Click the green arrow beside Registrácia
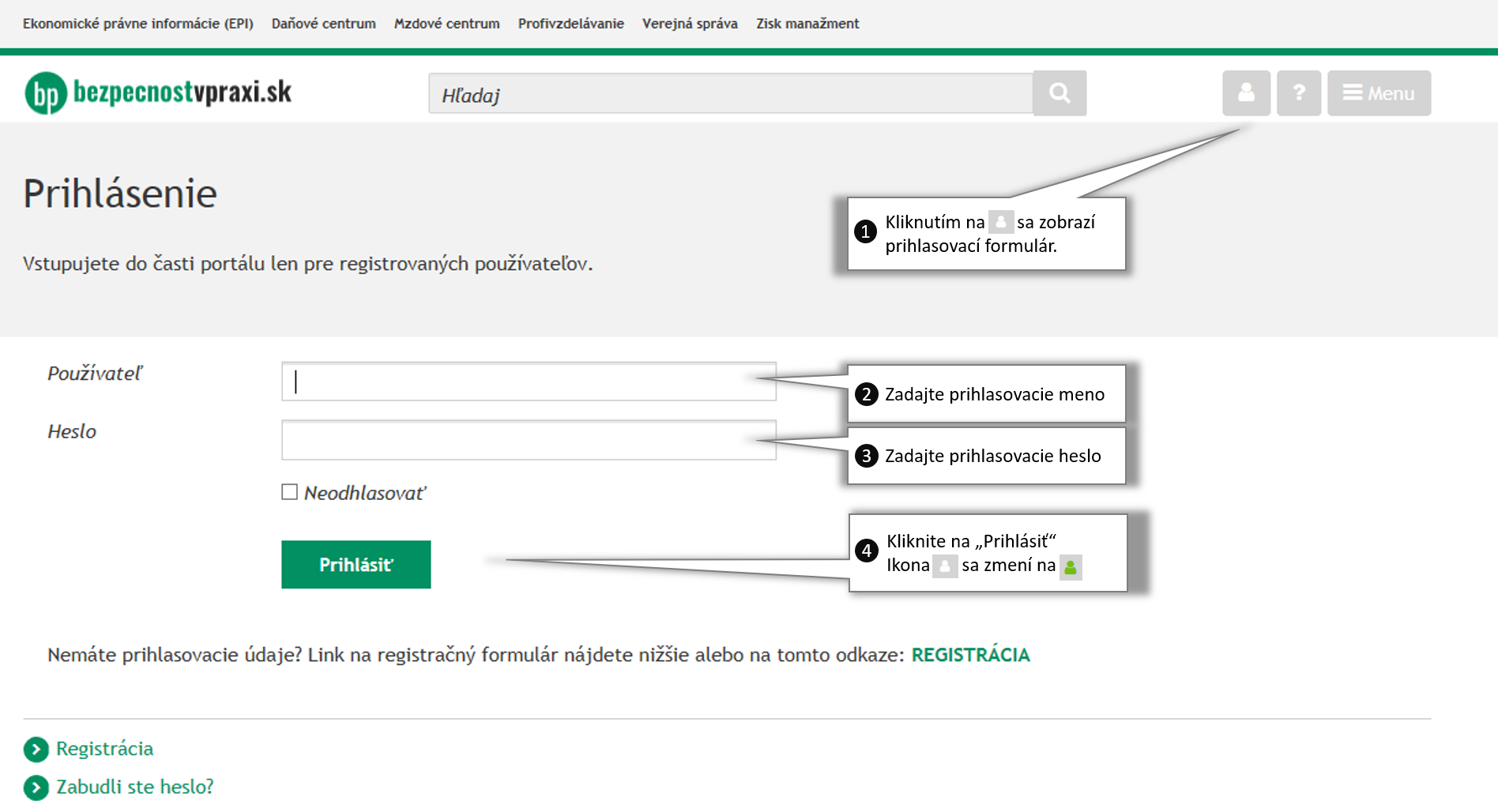The image size is (1498, 812). (x=36, y=749)
